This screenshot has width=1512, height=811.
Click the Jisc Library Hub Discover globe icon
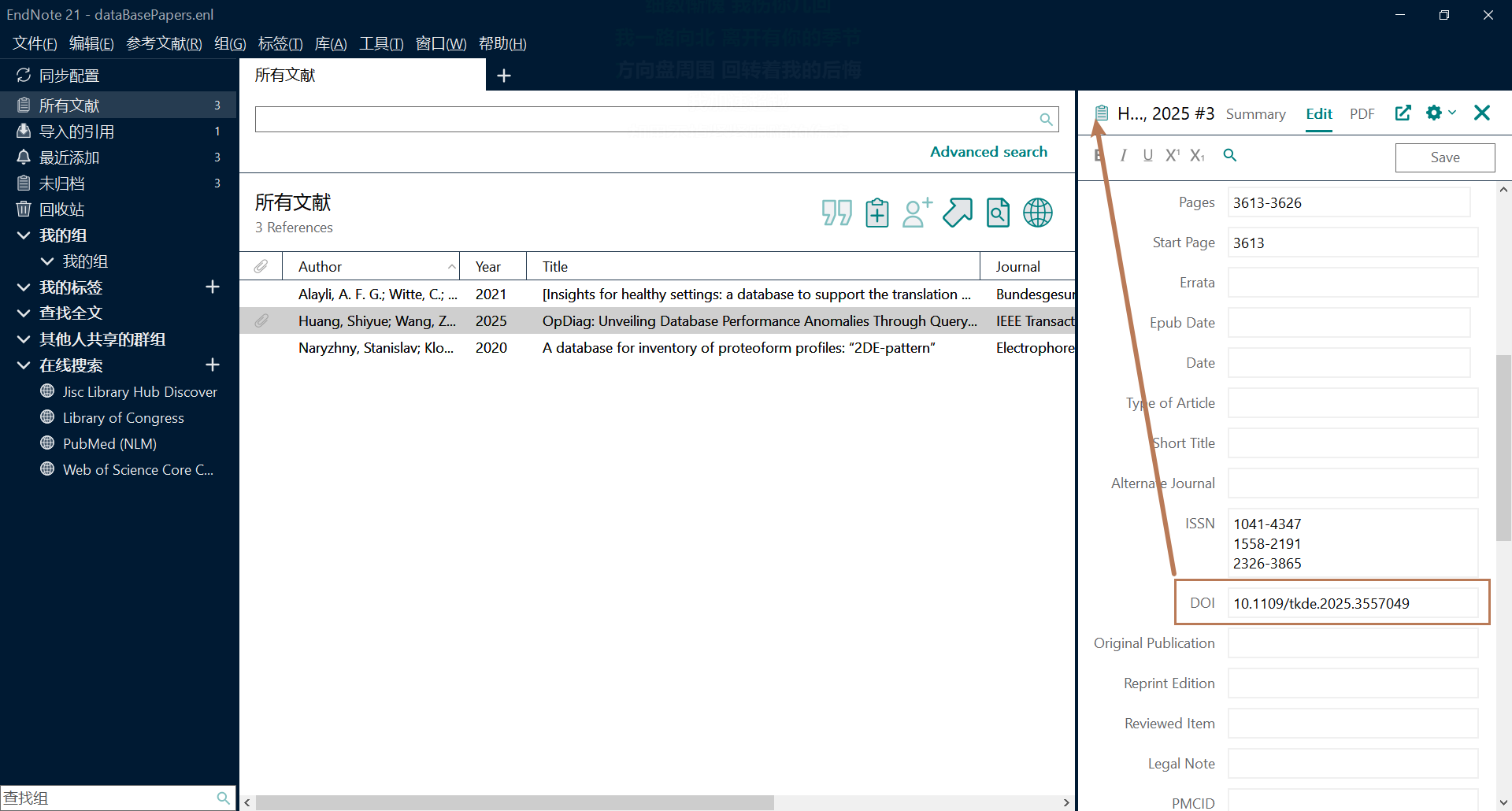click(47, 391)
